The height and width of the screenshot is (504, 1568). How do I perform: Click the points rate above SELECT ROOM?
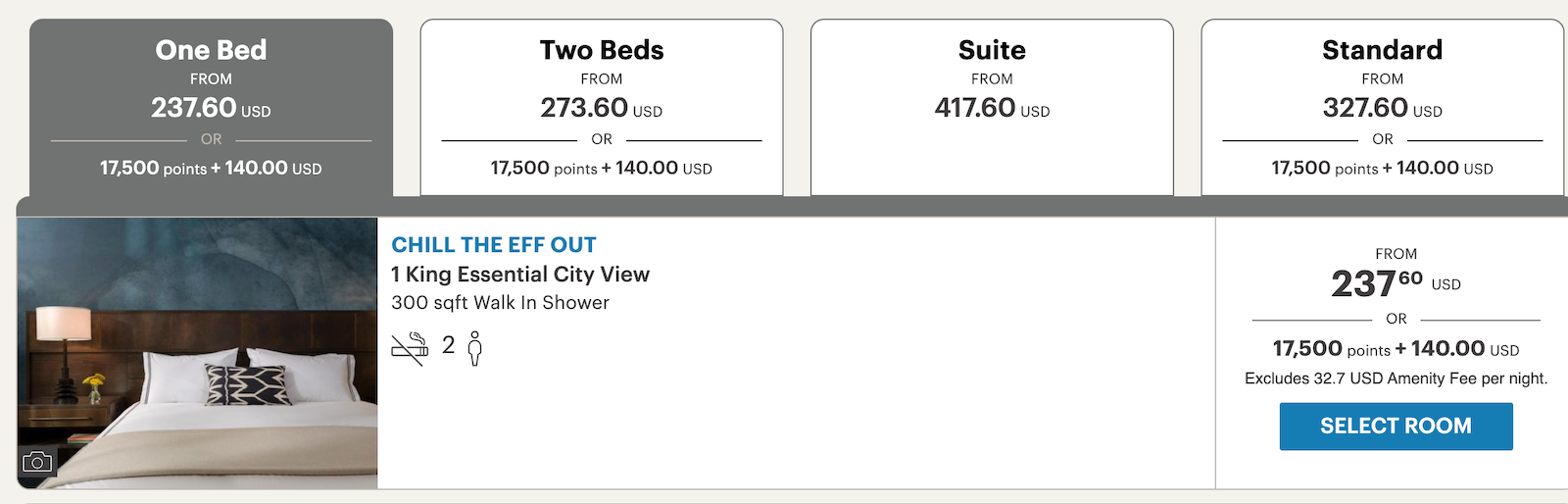pyautogui.click(x=1396, y=349)
